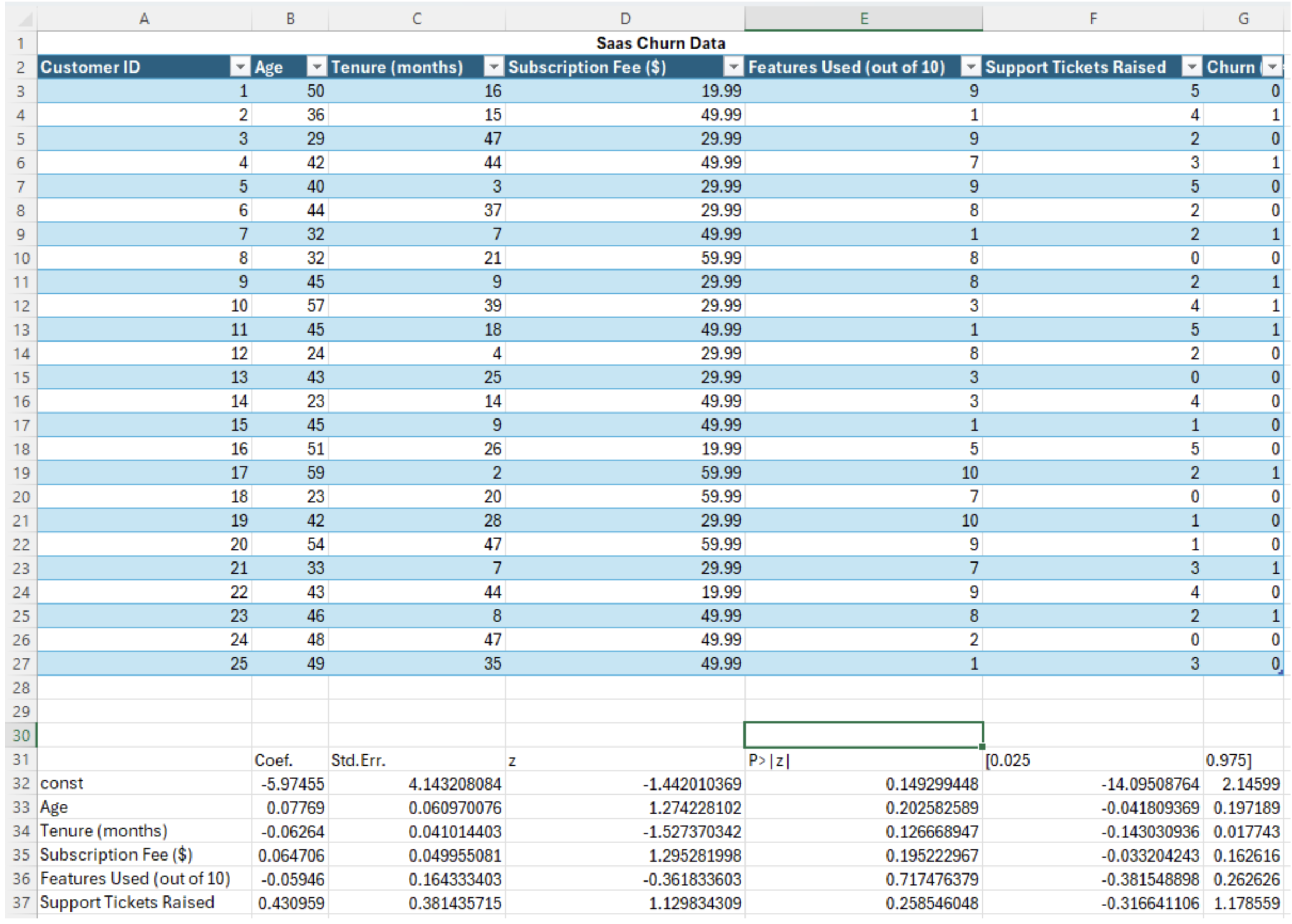The height and width of the screenshot is (924, 1292).
Task: Select the Age label in row 33
Action: point(145,807)
